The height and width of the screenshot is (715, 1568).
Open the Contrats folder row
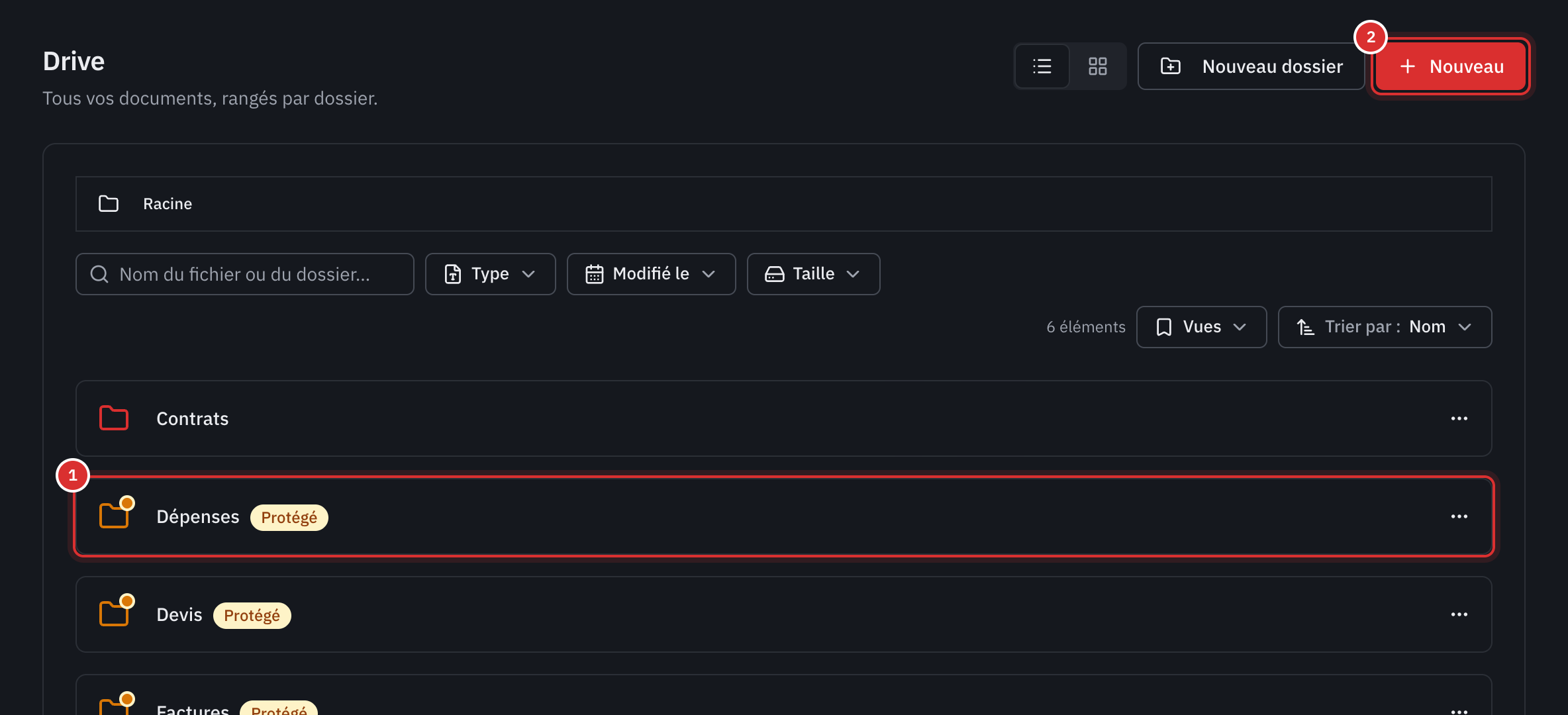tap(784, 418)
